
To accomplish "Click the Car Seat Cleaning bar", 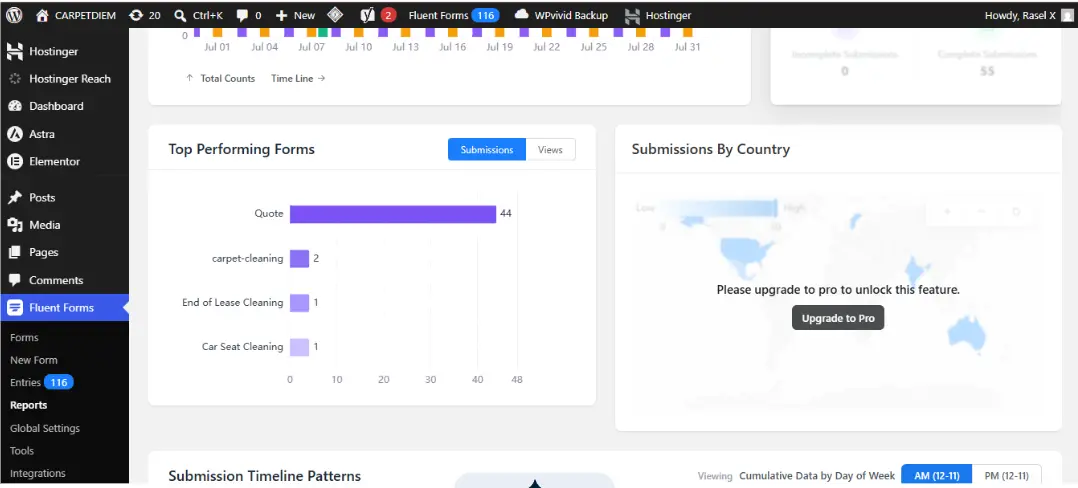I will (x=299, y=346).
